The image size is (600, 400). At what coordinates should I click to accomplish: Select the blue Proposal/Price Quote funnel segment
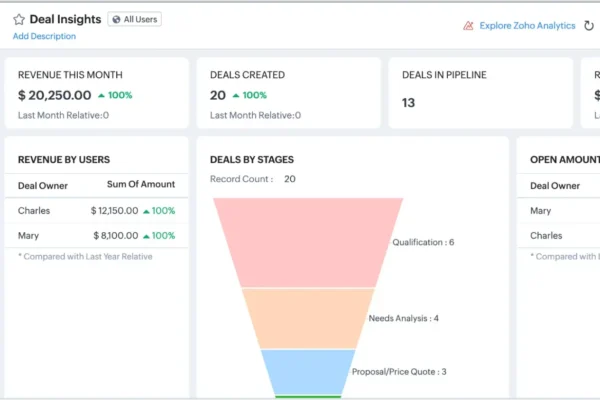pos(308,372)
